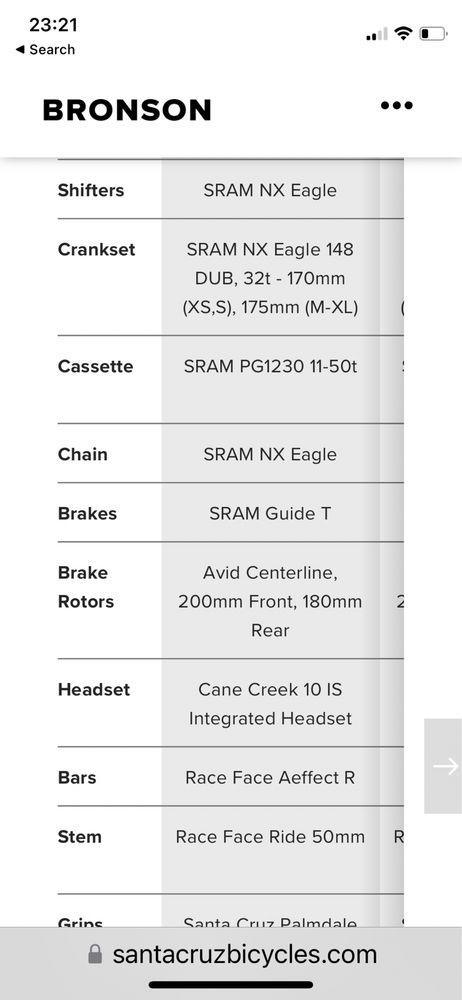Tap the cellular signal bars icon
The height and width of the screenshot is (1000, 462).
click(376, 34)
